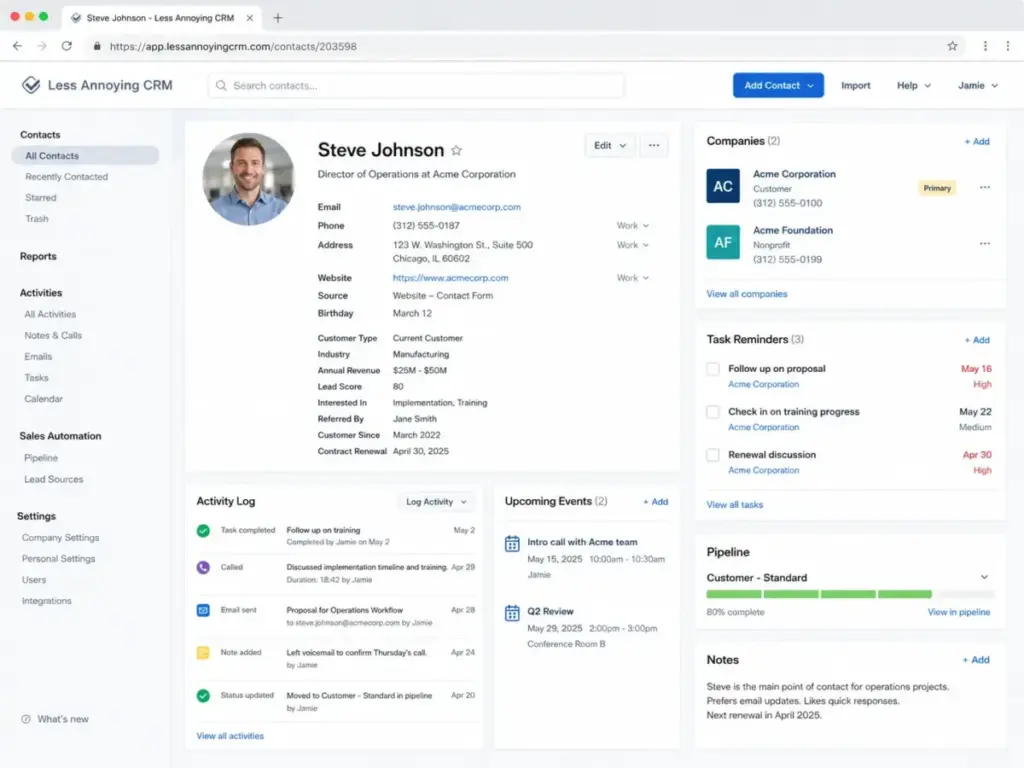
Task: Reload the page in the browser
Action: [x=67, y=46]
